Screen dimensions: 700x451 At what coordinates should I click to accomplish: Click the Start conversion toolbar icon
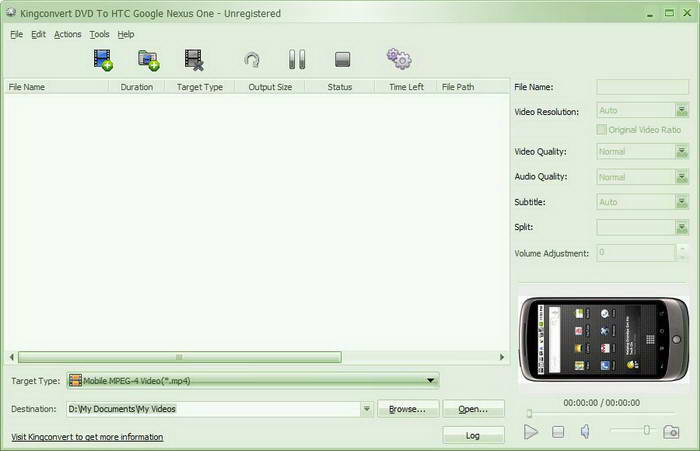point(252,60)
